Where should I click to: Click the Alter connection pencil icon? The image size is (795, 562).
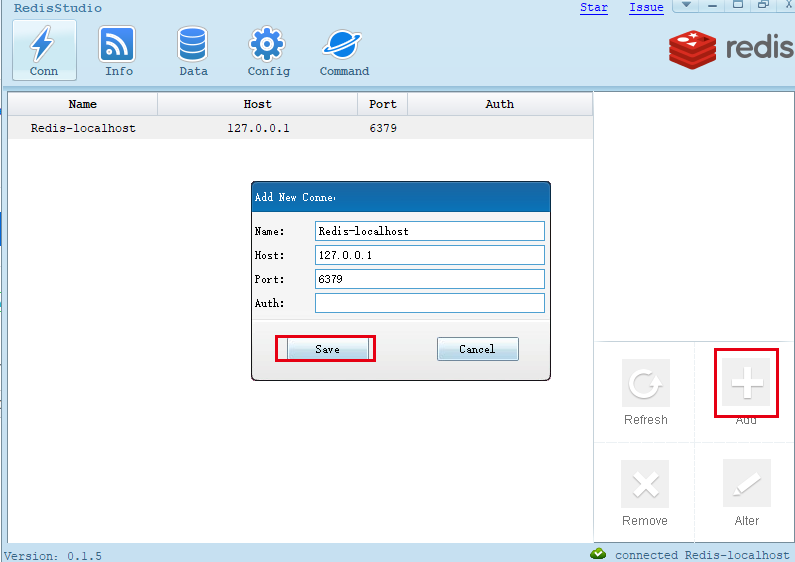(746, 485)
